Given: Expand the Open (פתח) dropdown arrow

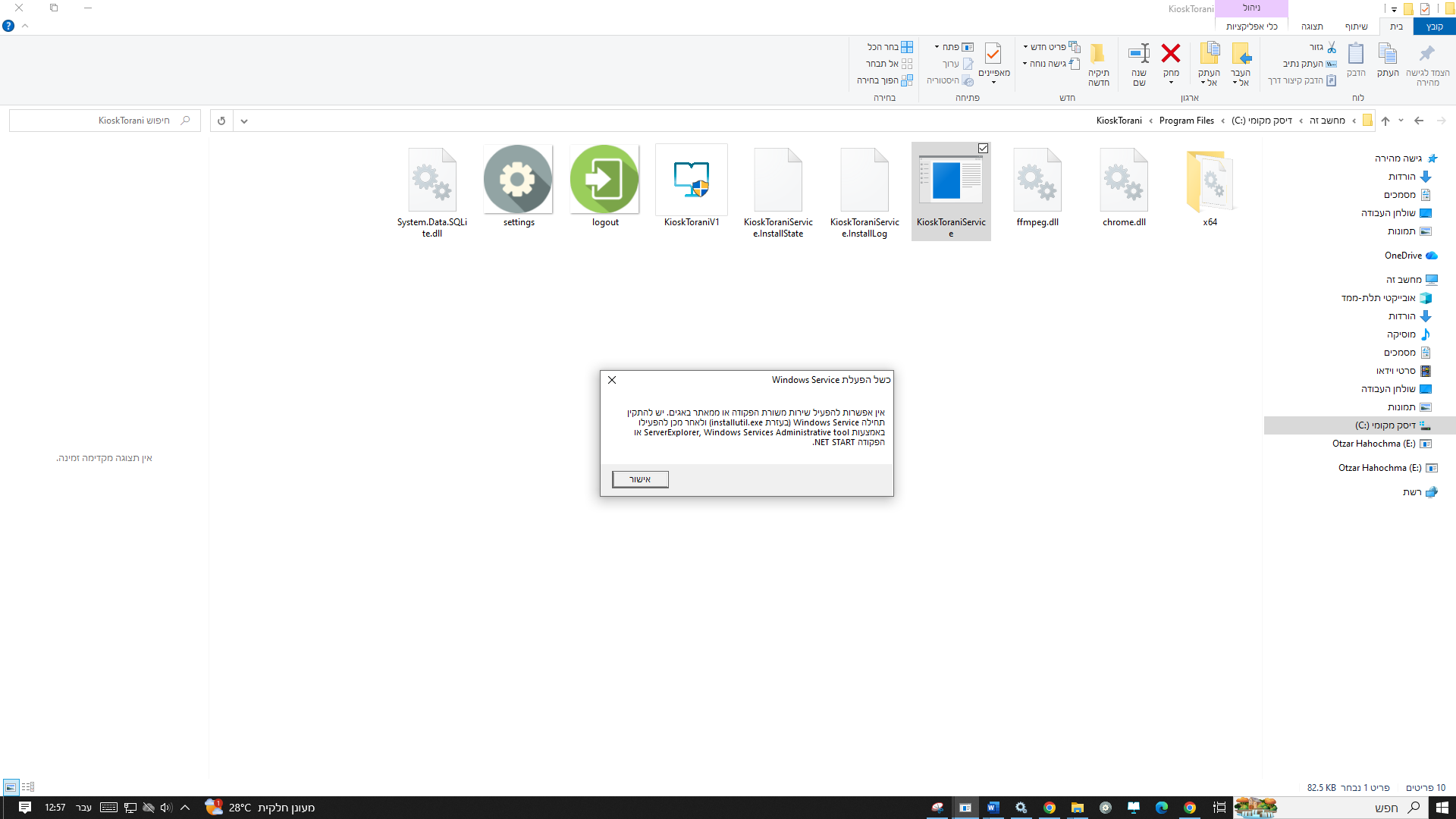Looking at the screenshot, I should [937, 47].
